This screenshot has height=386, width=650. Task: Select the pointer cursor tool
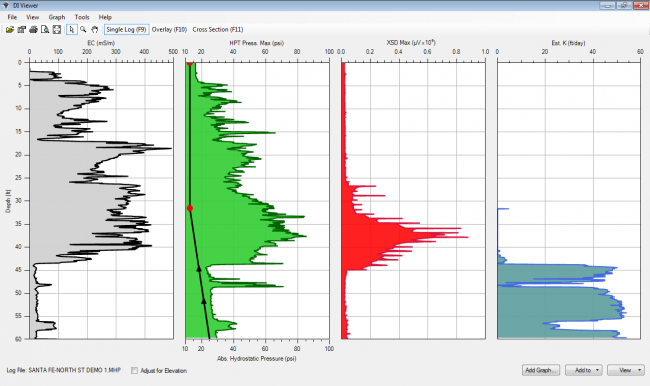71,29
